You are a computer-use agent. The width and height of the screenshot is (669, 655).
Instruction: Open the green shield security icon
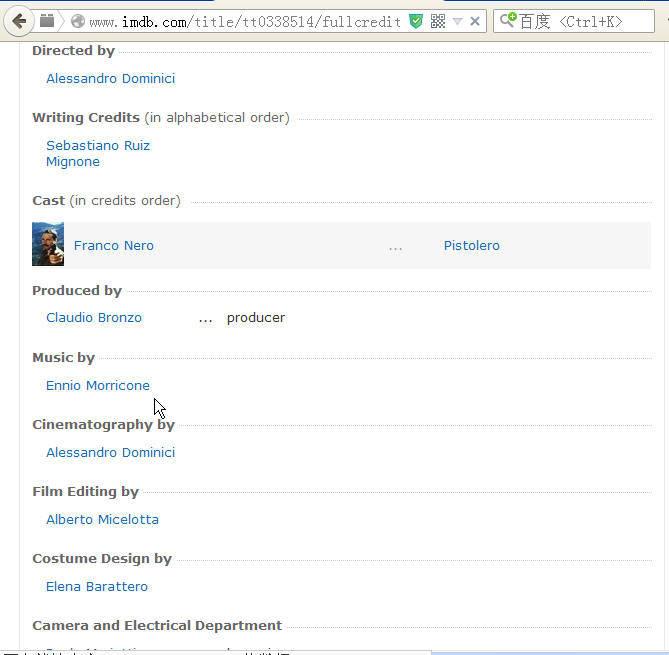(416, 21)
